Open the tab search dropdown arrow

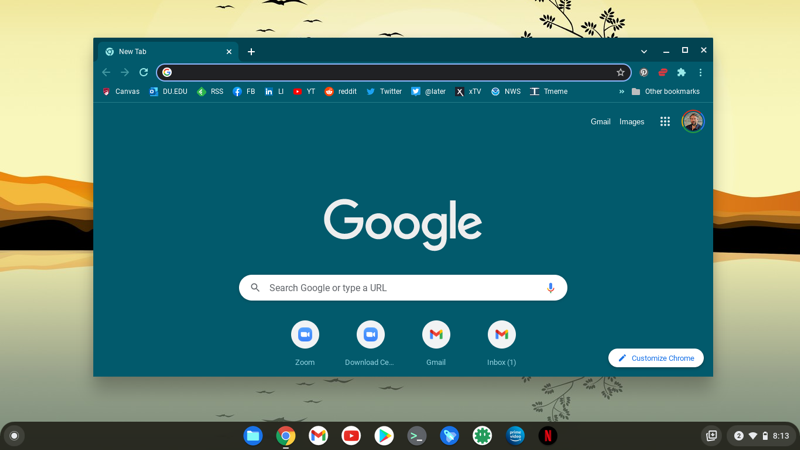(644, 52)
